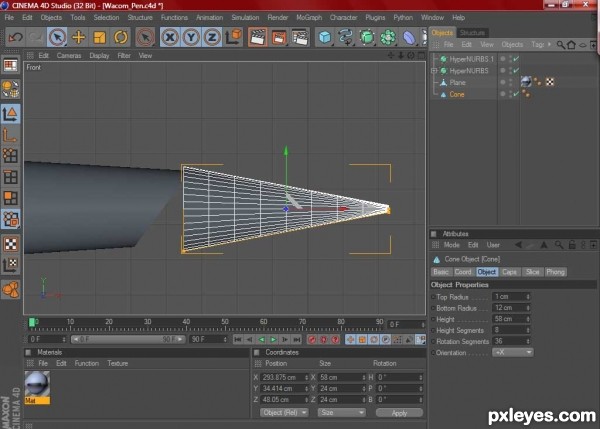Select the Live Selection tool
This screenshot has height=429, width=600.
coord(57,37)
